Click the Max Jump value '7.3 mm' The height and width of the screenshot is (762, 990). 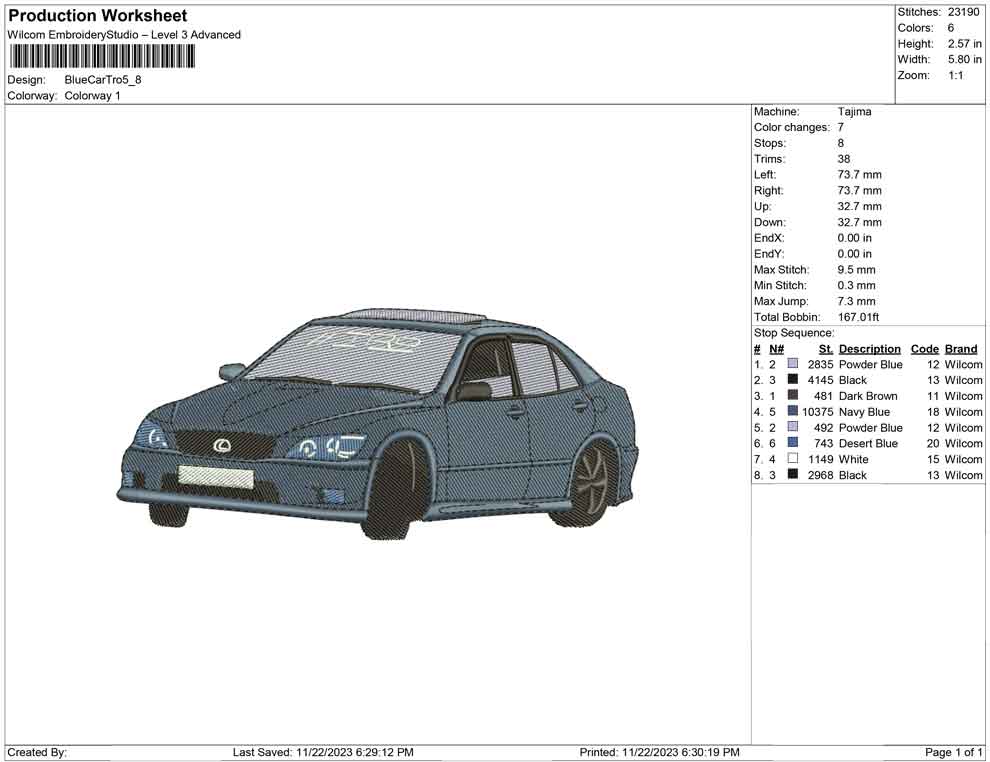coord(857,301)
